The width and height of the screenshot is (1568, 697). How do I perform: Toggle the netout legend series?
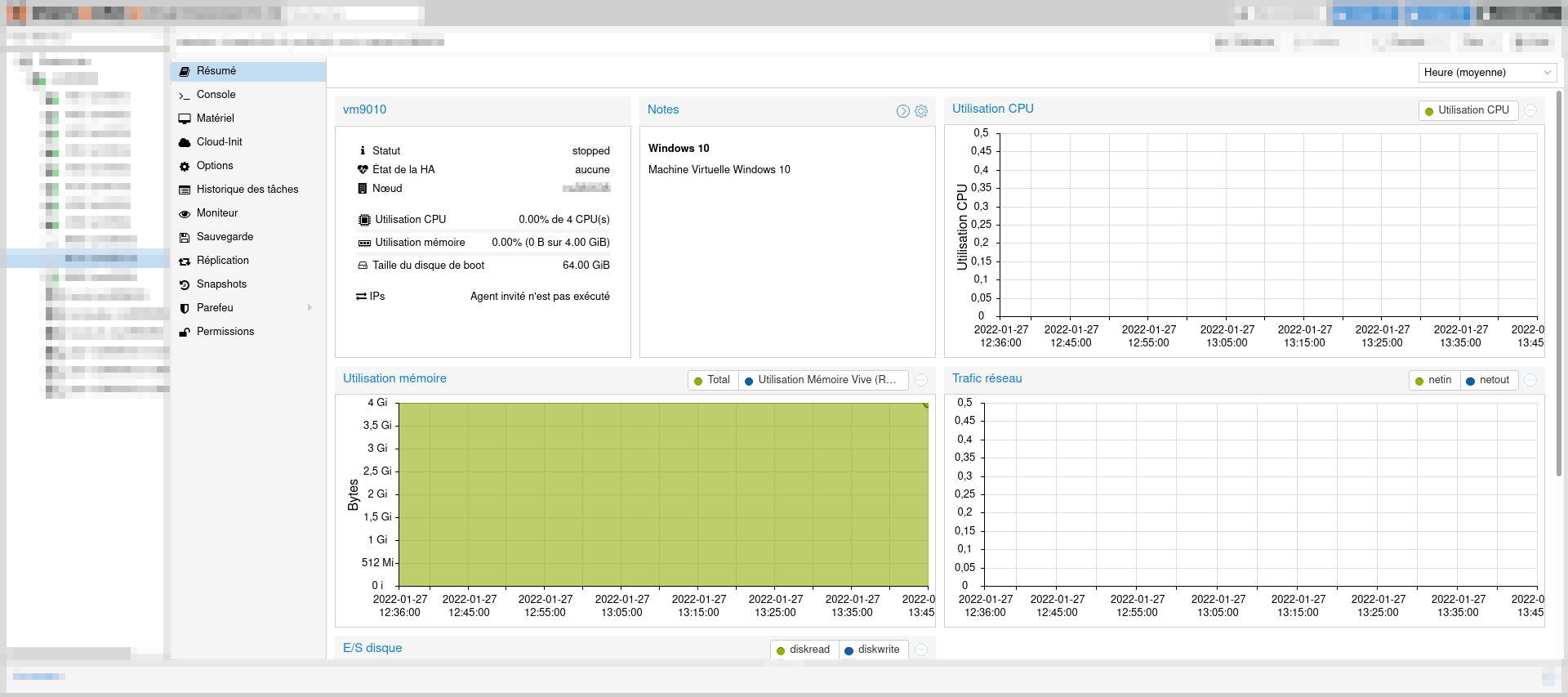tap(1489, 380)
